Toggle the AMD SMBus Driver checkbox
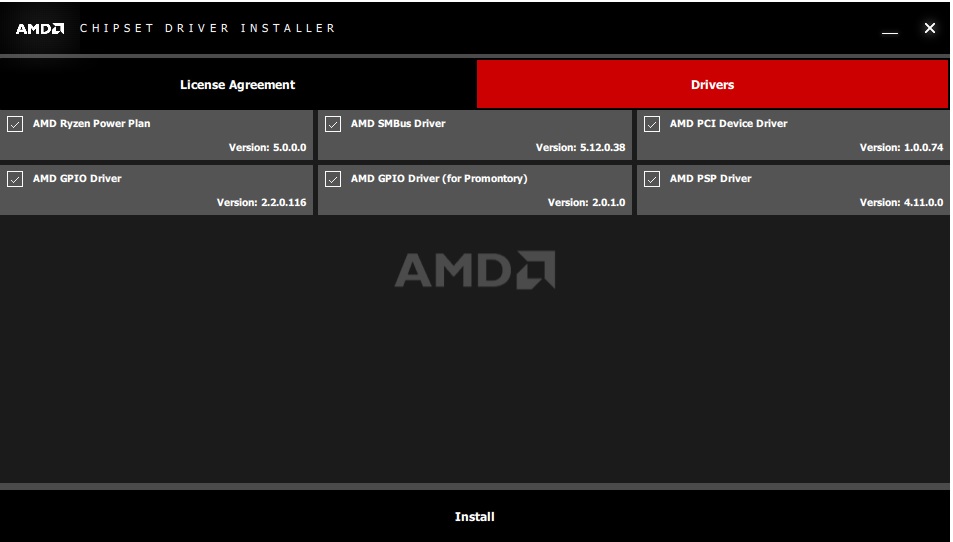Screen dimensions: 953x542 click(333, 124)
